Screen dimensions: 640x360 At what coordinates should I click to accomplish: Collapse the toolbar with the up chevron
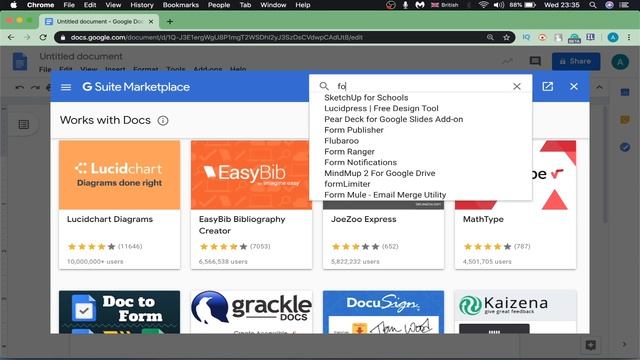[599, 87]
